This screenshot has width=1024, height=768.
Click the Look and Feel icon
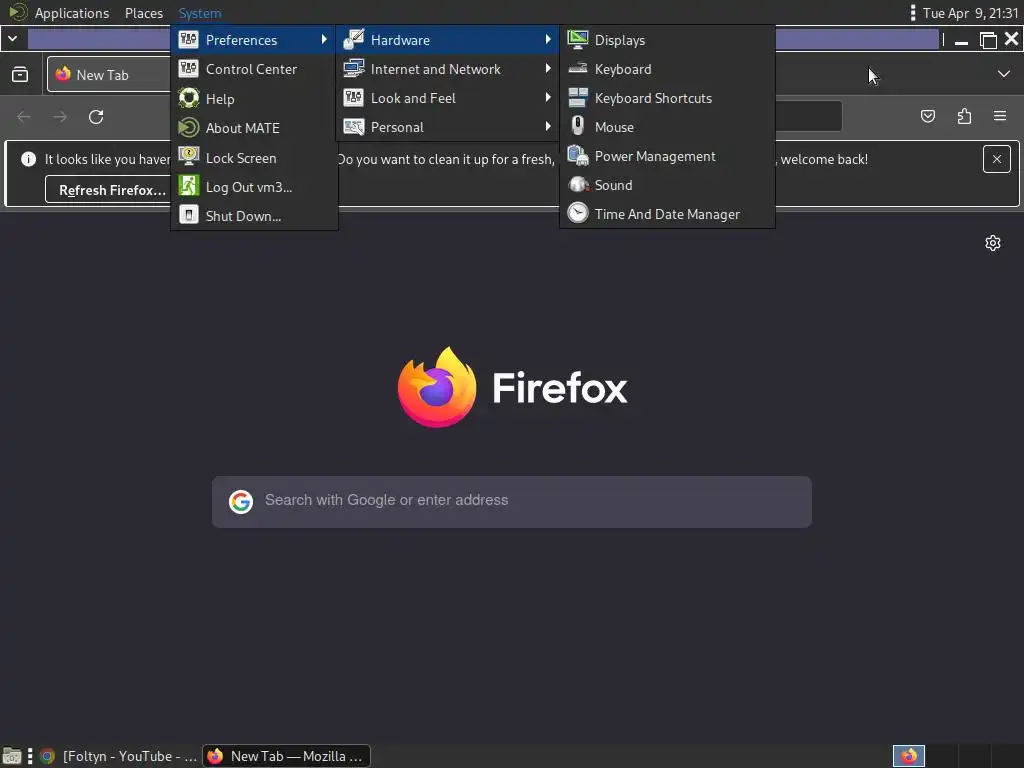coord(353,98)
